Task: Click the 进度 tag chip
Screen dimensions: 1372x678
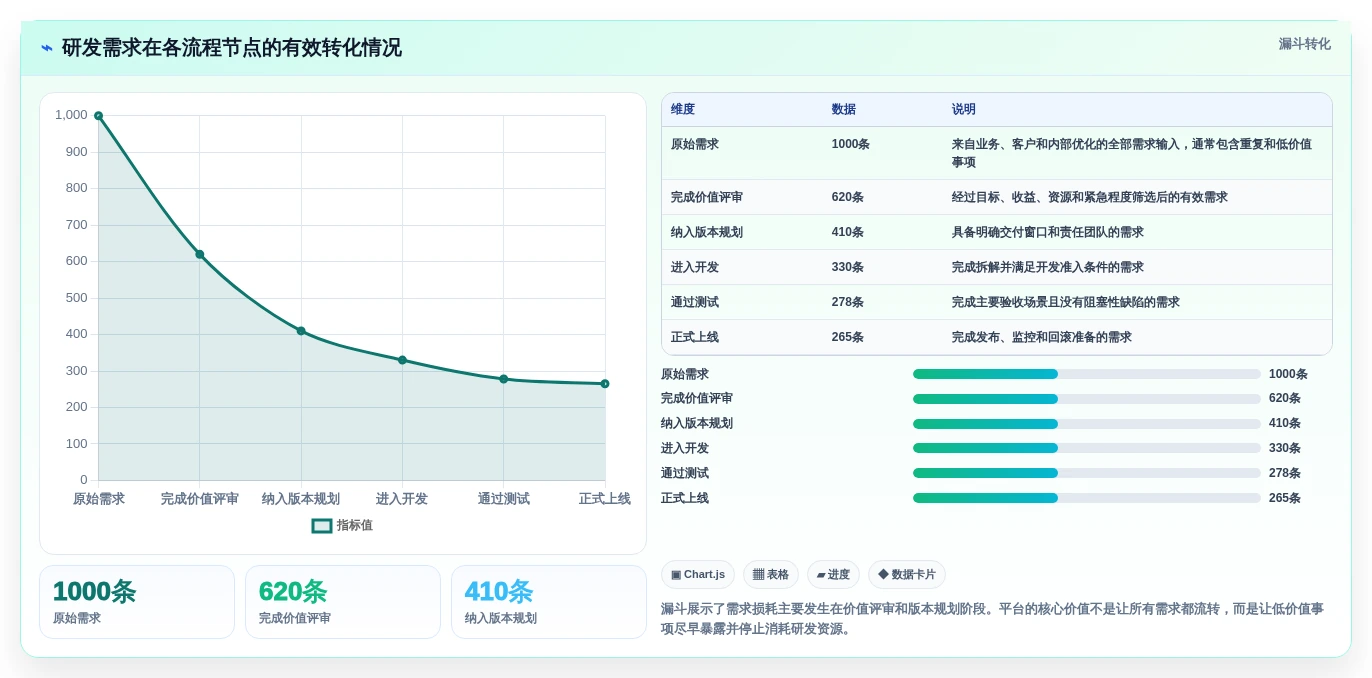Action: click(833, 574)
